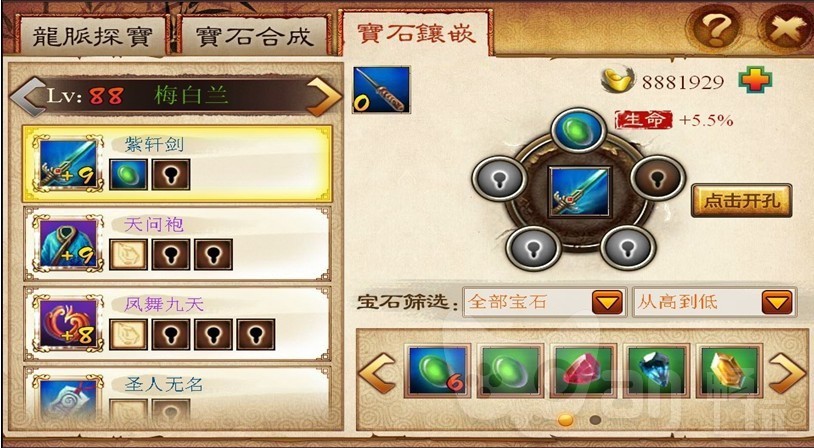Click the 点击开孔 button
The height and width of the screenshot is (448, 814).
(742, 200)
